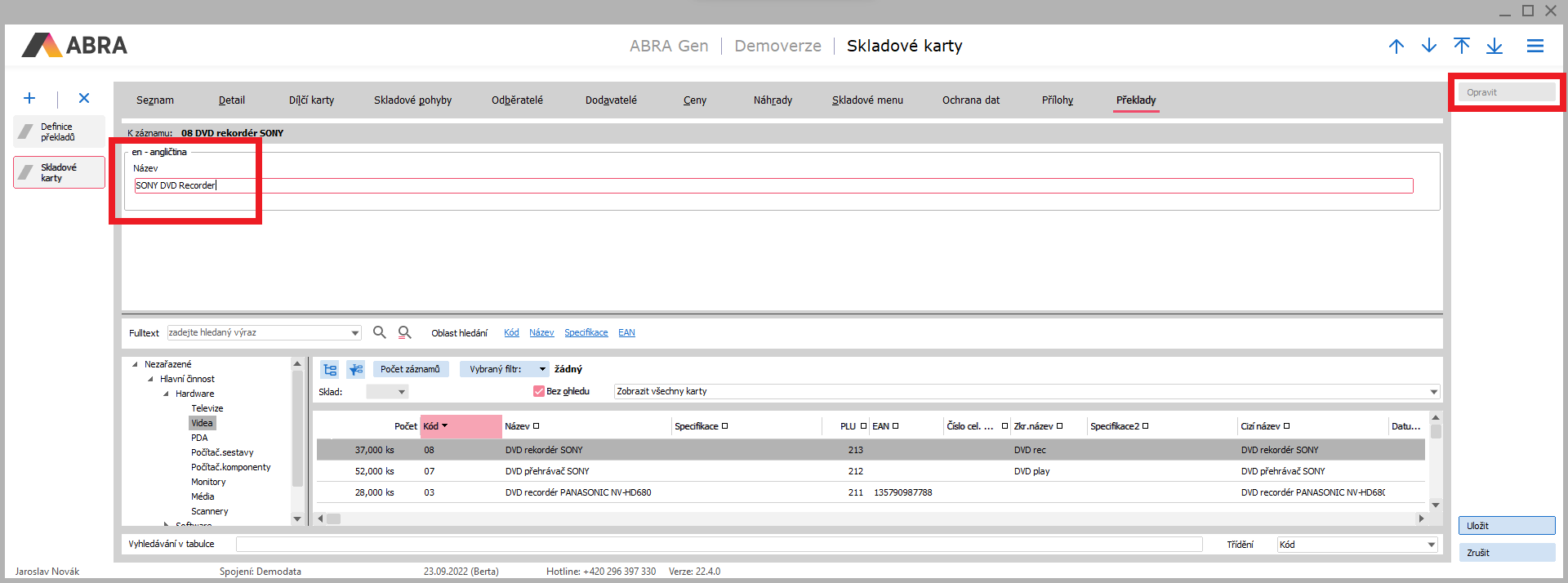Click the blue X icon in left panel
Viewport: 1568px width, 583px height.
tap(84, 98)
